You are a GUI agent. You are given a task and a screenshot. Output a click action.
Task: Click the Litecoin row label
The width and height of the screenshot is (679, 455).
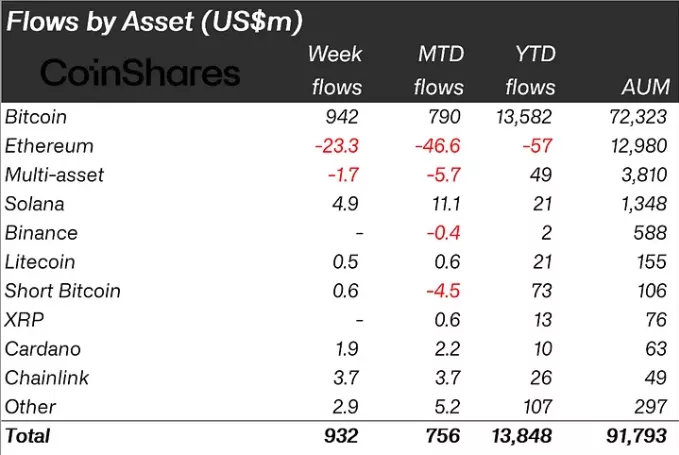[x=40, y=262]
